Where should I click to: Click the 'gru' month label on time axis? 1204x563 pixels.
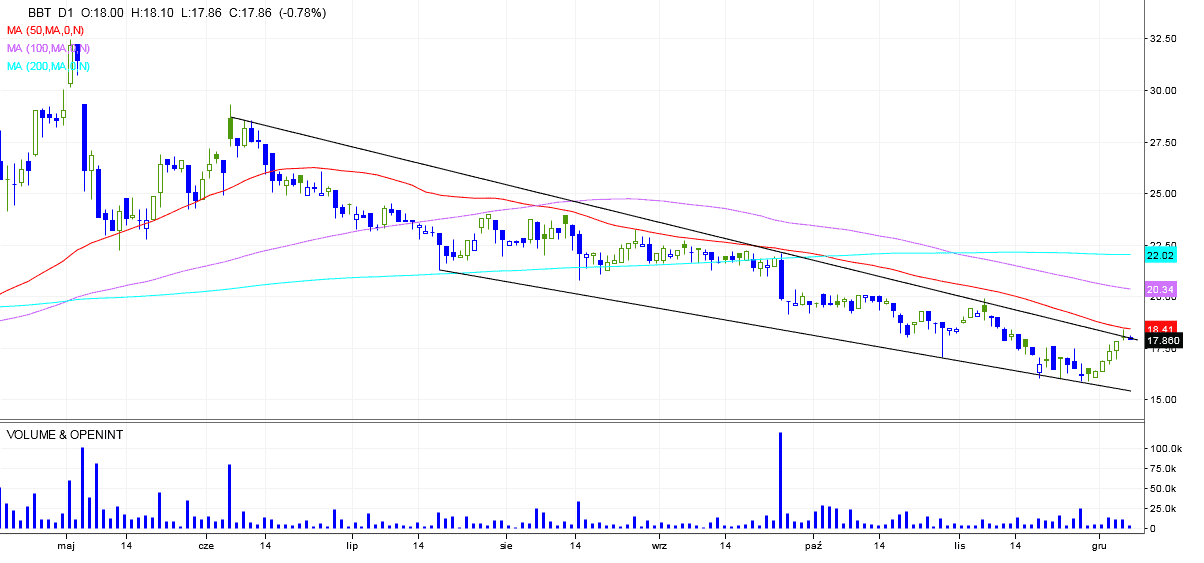1099,546
